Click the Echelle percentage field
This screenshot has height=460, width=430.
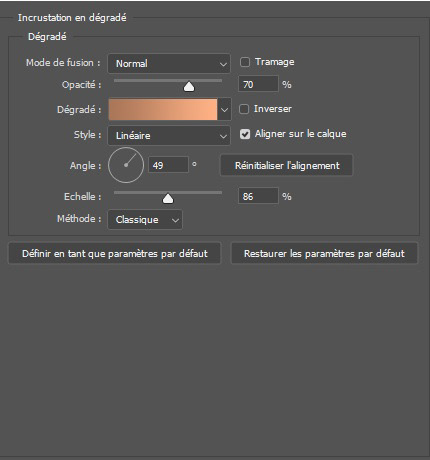pos(258,196)
